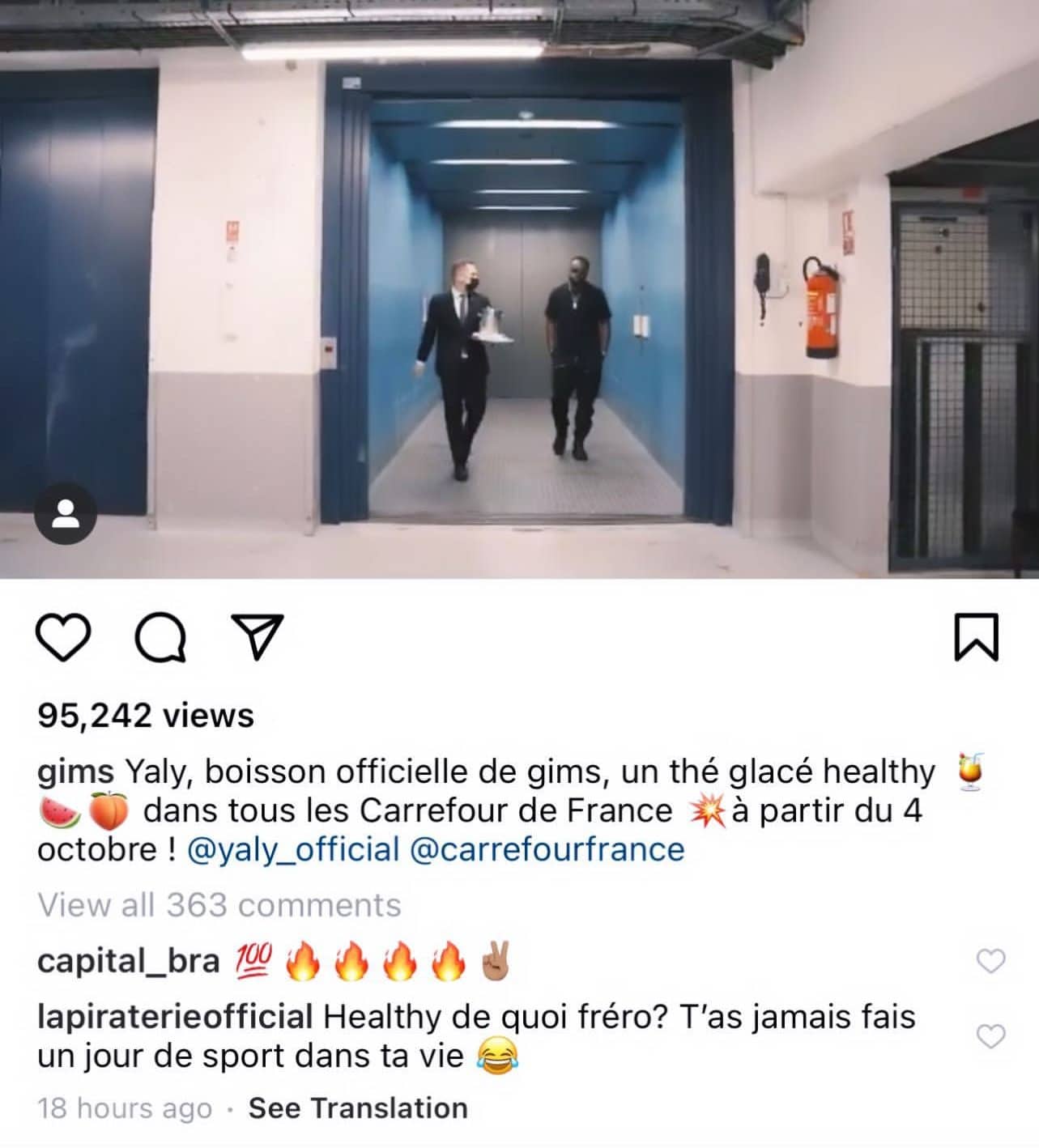Like the capital_bra comment
This screenshot has height=1148, width=1039.
[991, 961]
